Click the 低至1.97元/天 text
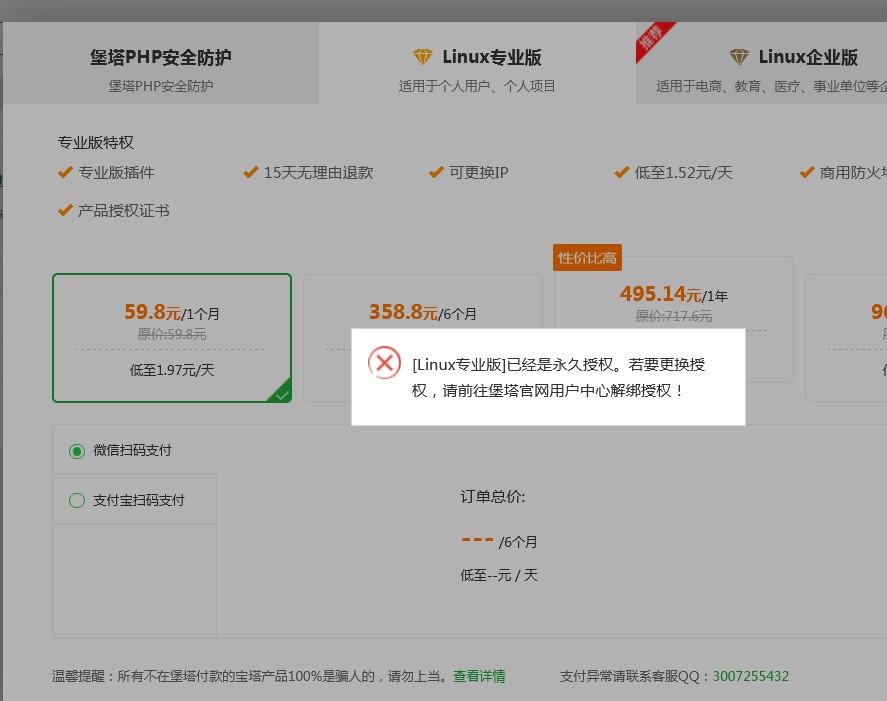The image size is (887, 701). [172, 370]
